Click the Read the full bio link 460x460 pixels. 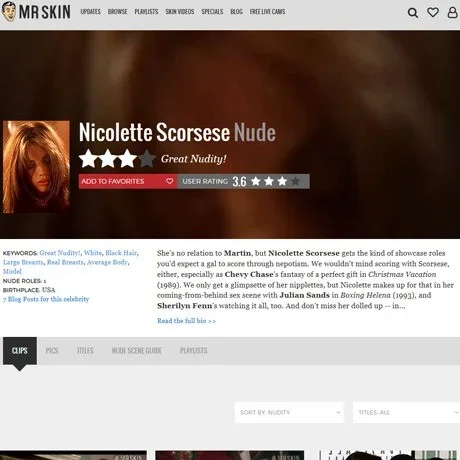[x=186, y=321]
